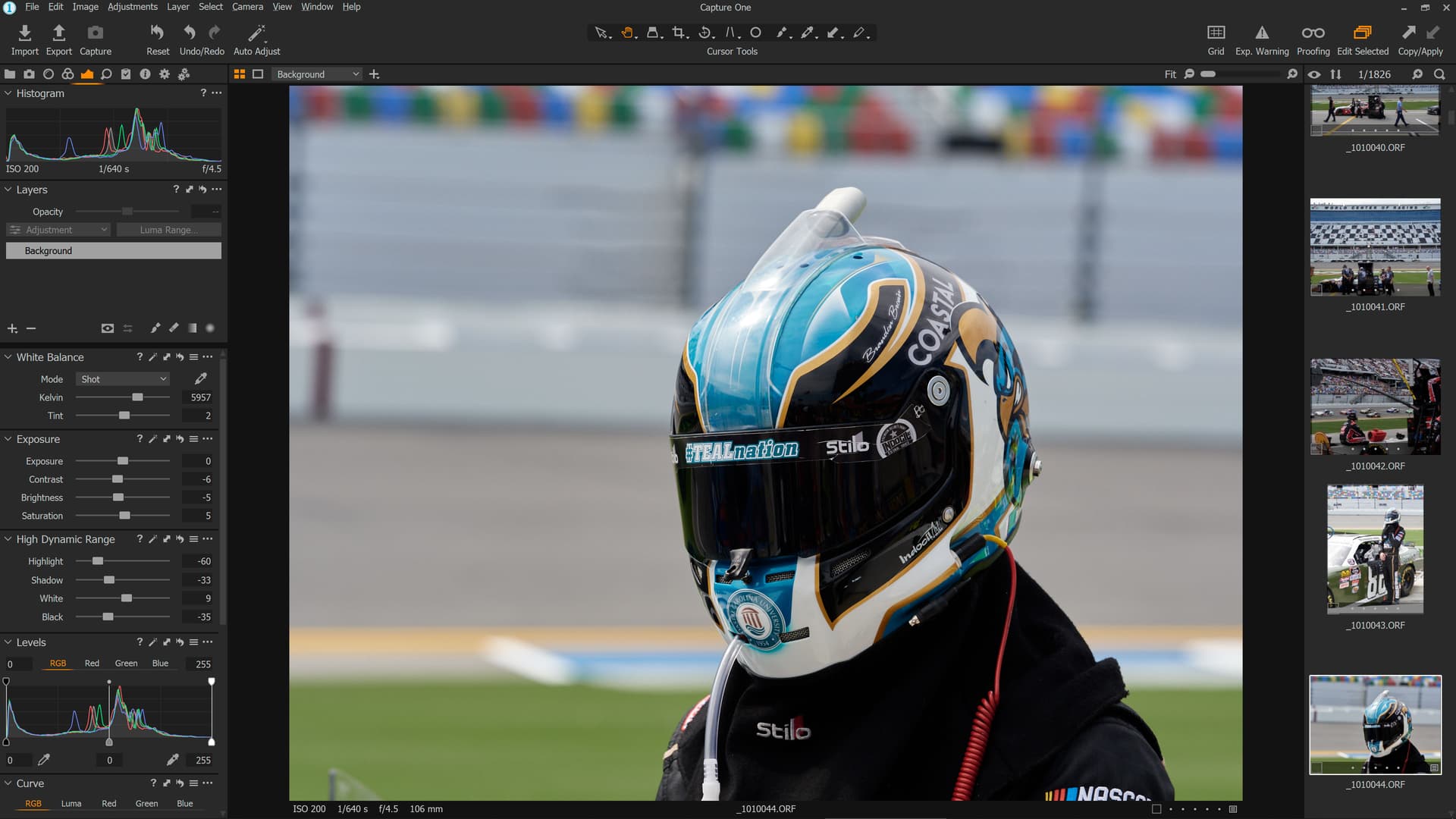
Task: Click the Export icon in toolbar
Action: 58,33
